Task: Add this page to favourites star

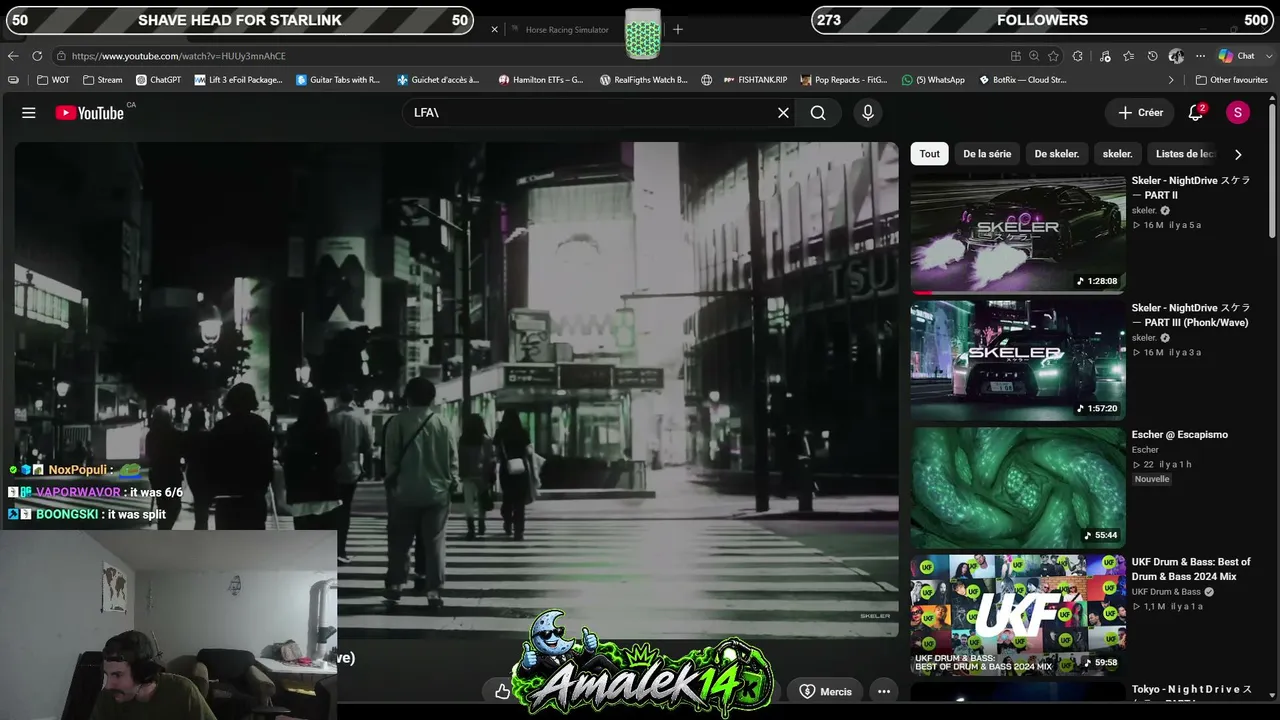Action: (1053, 56)
